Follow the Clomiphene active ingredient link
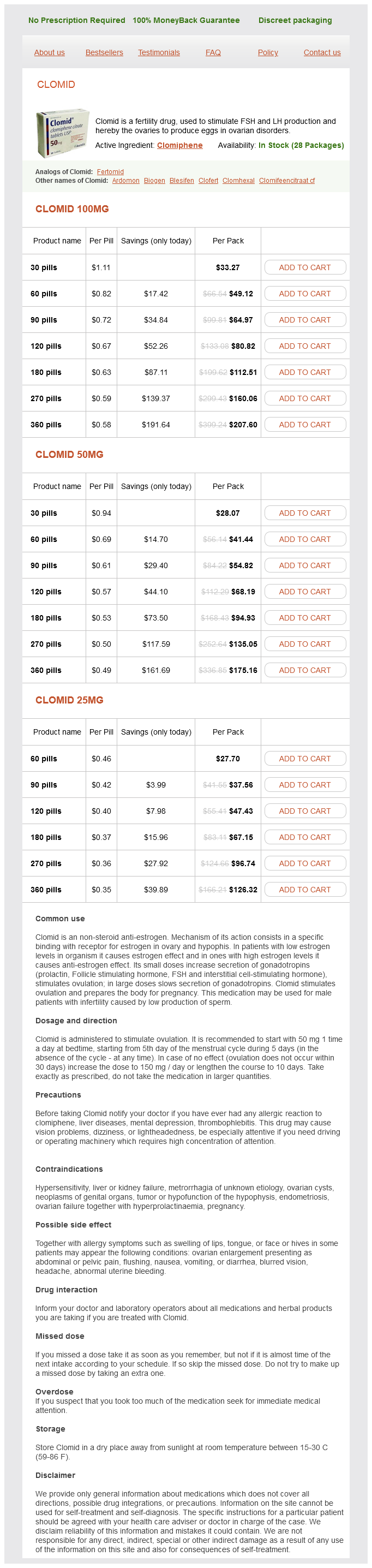The height and width of the screenshot is (1568, 372). [179, 146]
